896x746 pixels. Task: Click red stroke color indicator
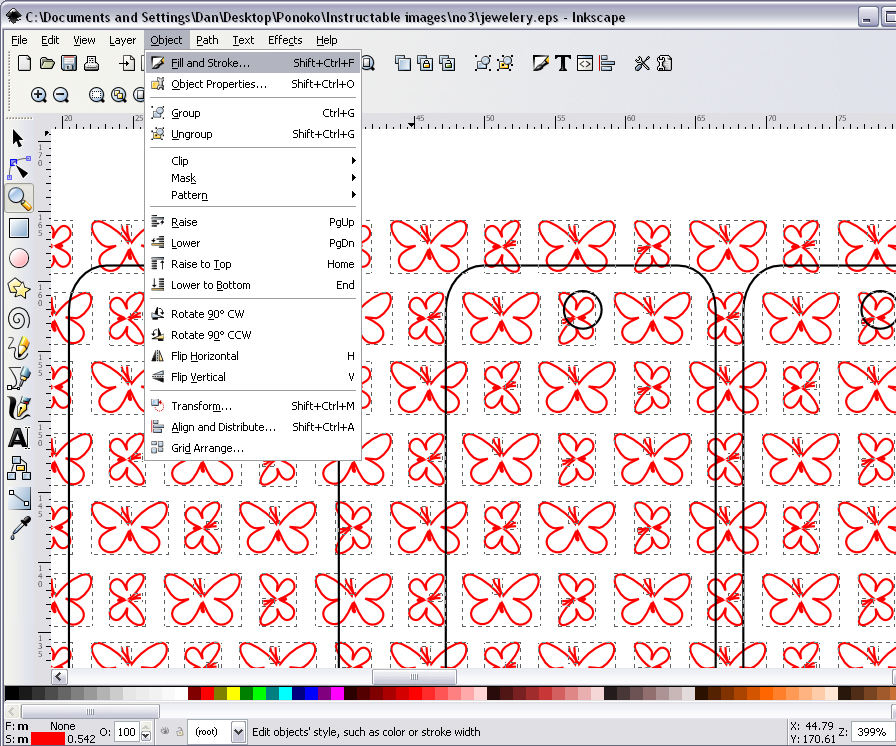[48, 739]
